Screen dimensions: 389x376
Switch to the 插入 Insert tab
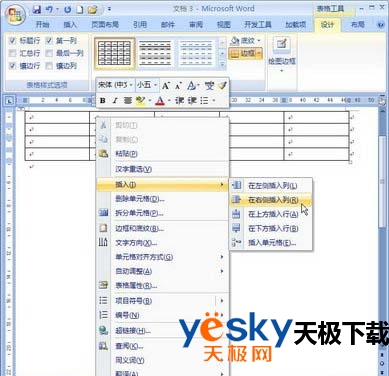coord(70,24)
